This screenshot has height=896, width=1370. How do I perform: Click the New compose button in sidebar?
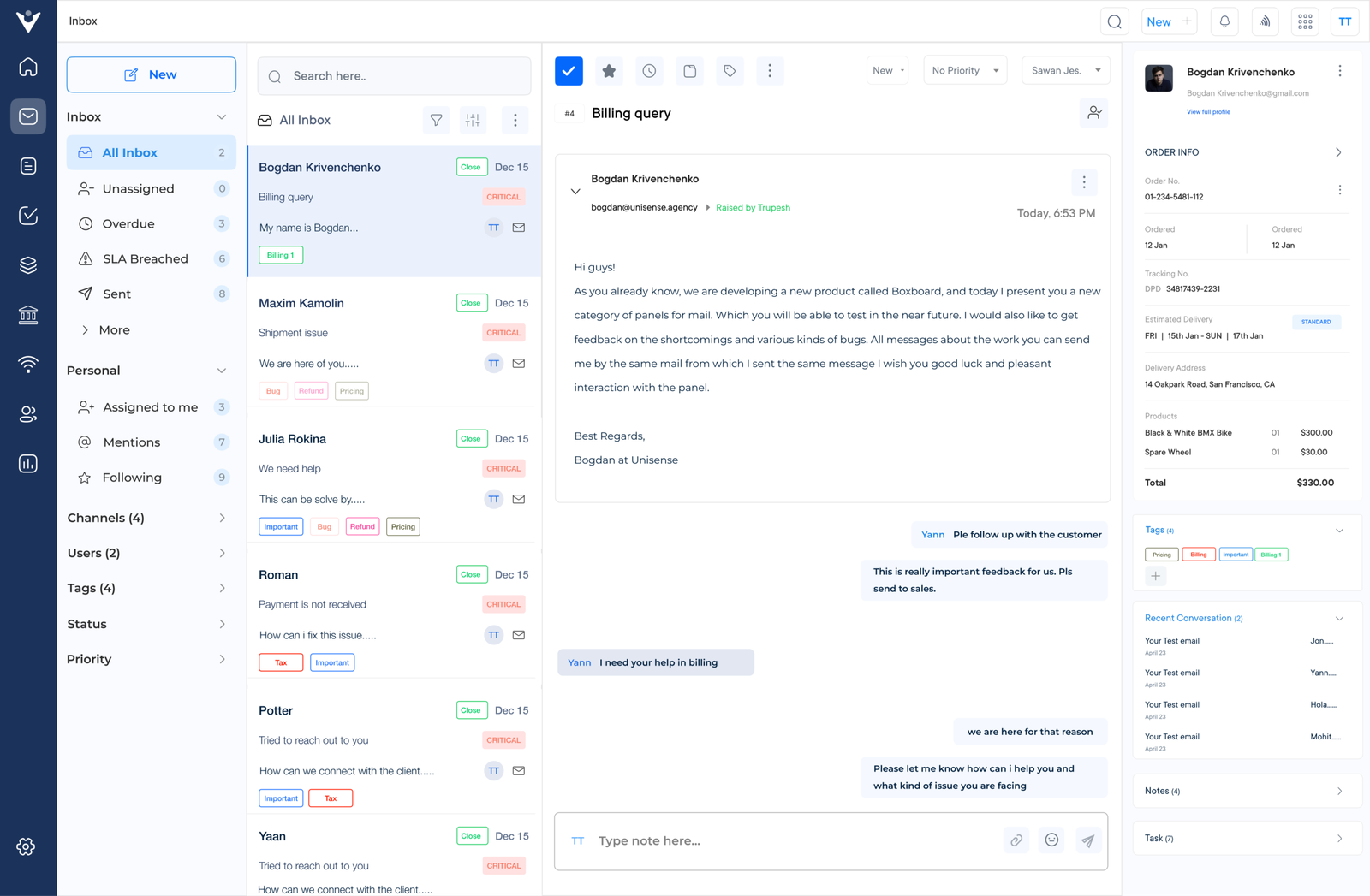[x=152, y=74]
